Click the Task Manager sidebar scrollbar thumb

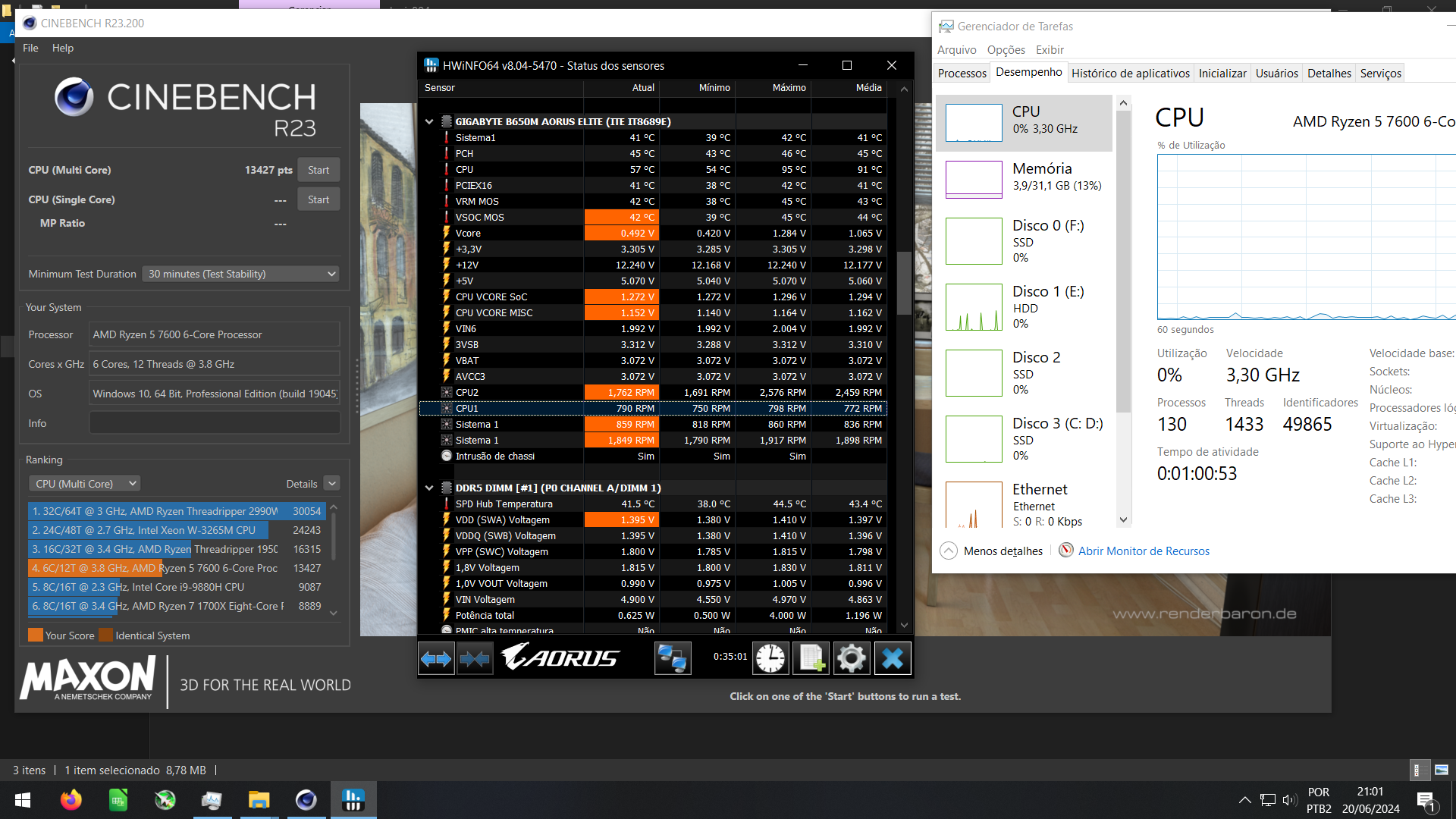pos(1123,262)
